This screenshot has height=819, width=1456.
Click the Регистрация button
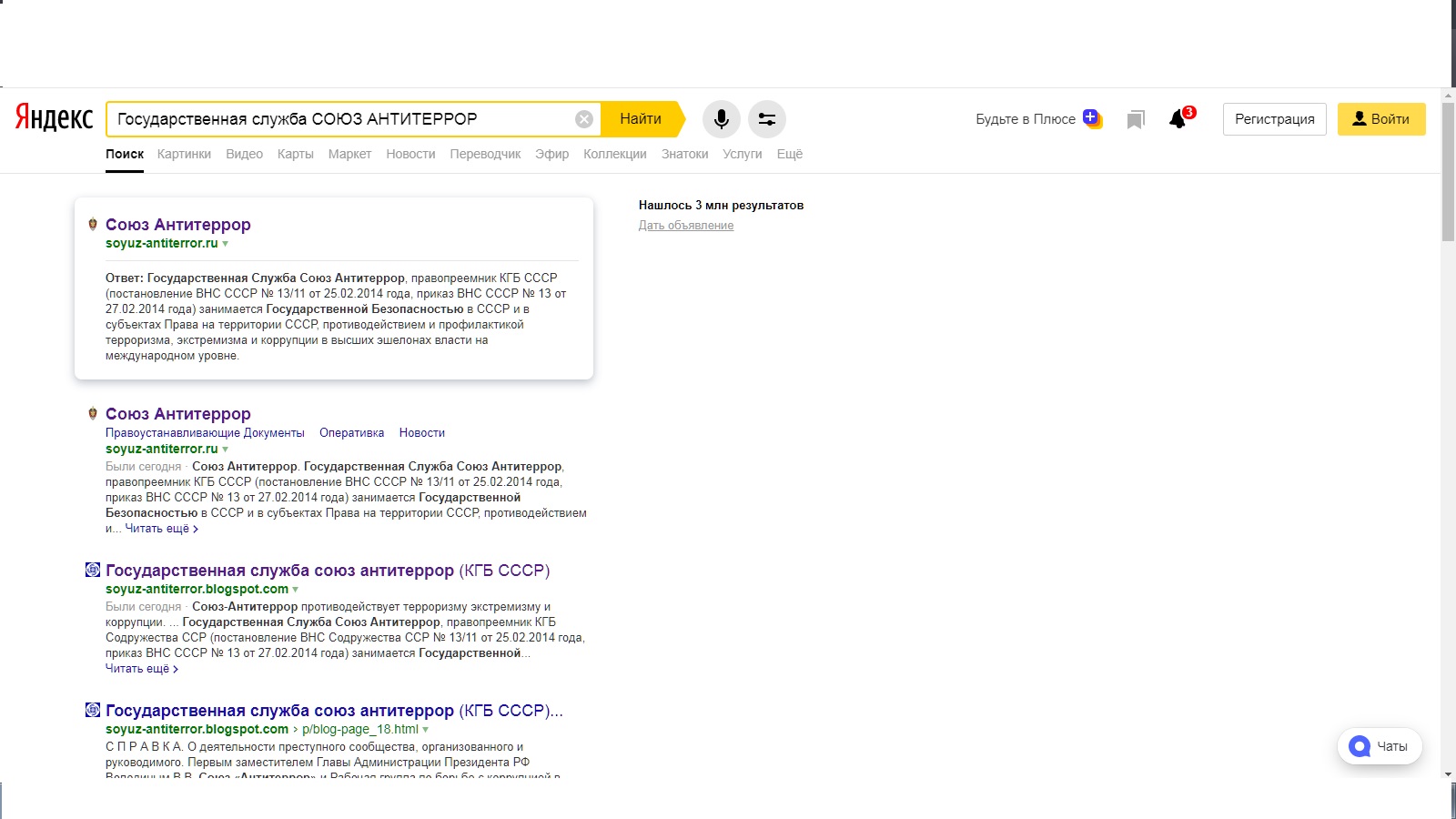click(x=1275, y=119)
